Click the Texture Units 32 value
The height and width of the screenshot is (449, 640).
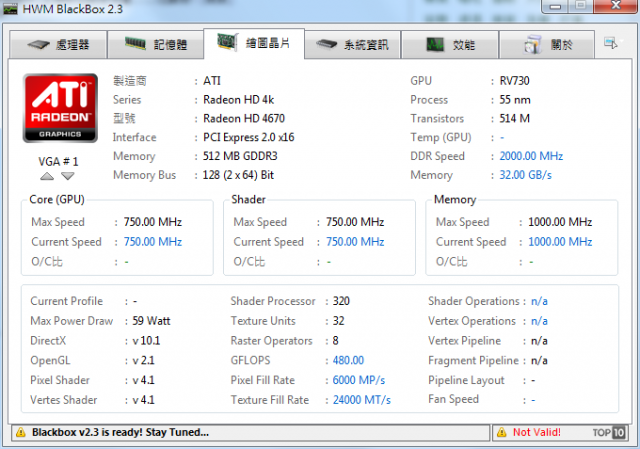(338, 321)
